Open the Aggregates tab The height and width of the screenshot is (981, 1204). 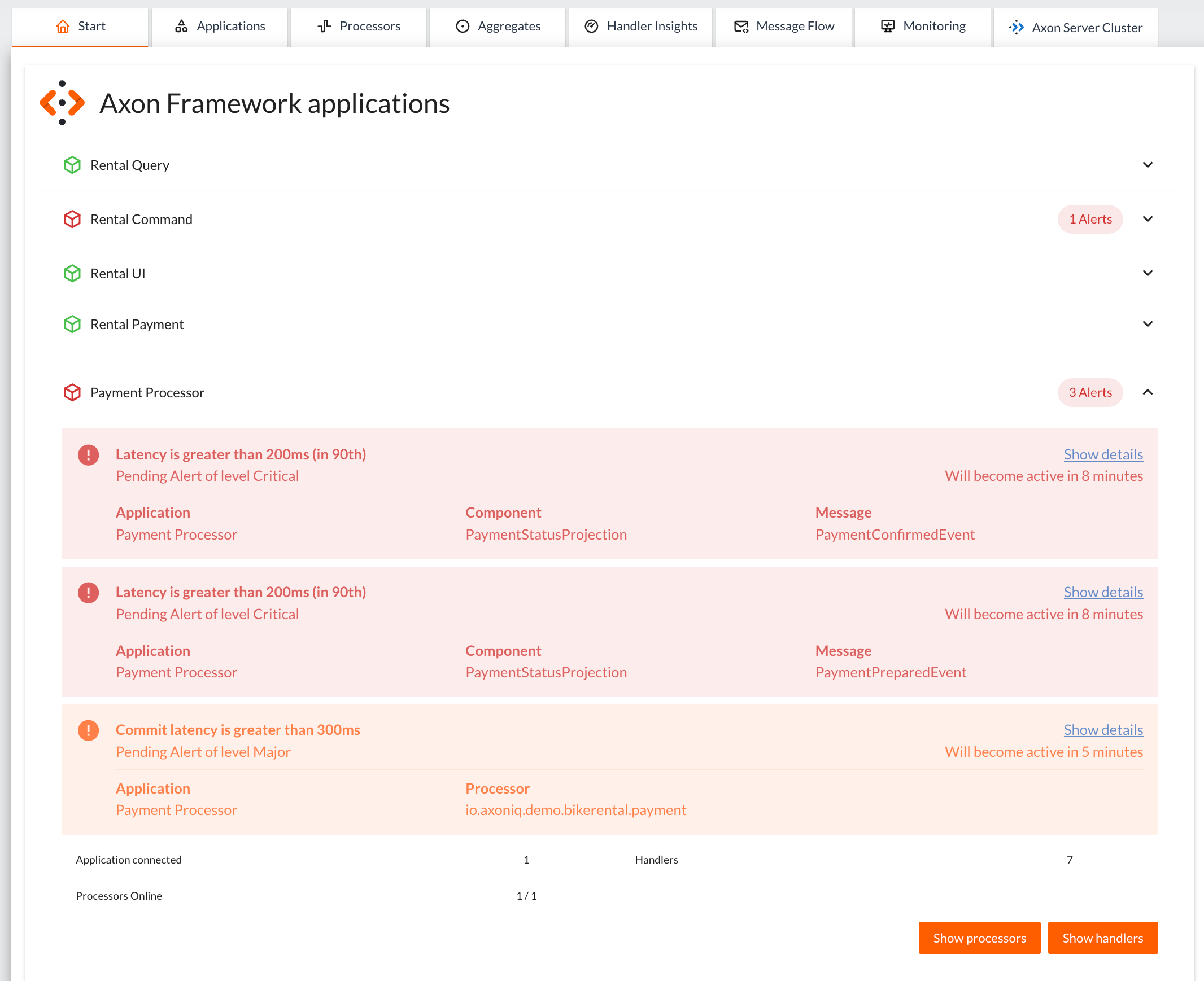pos(498,27)
